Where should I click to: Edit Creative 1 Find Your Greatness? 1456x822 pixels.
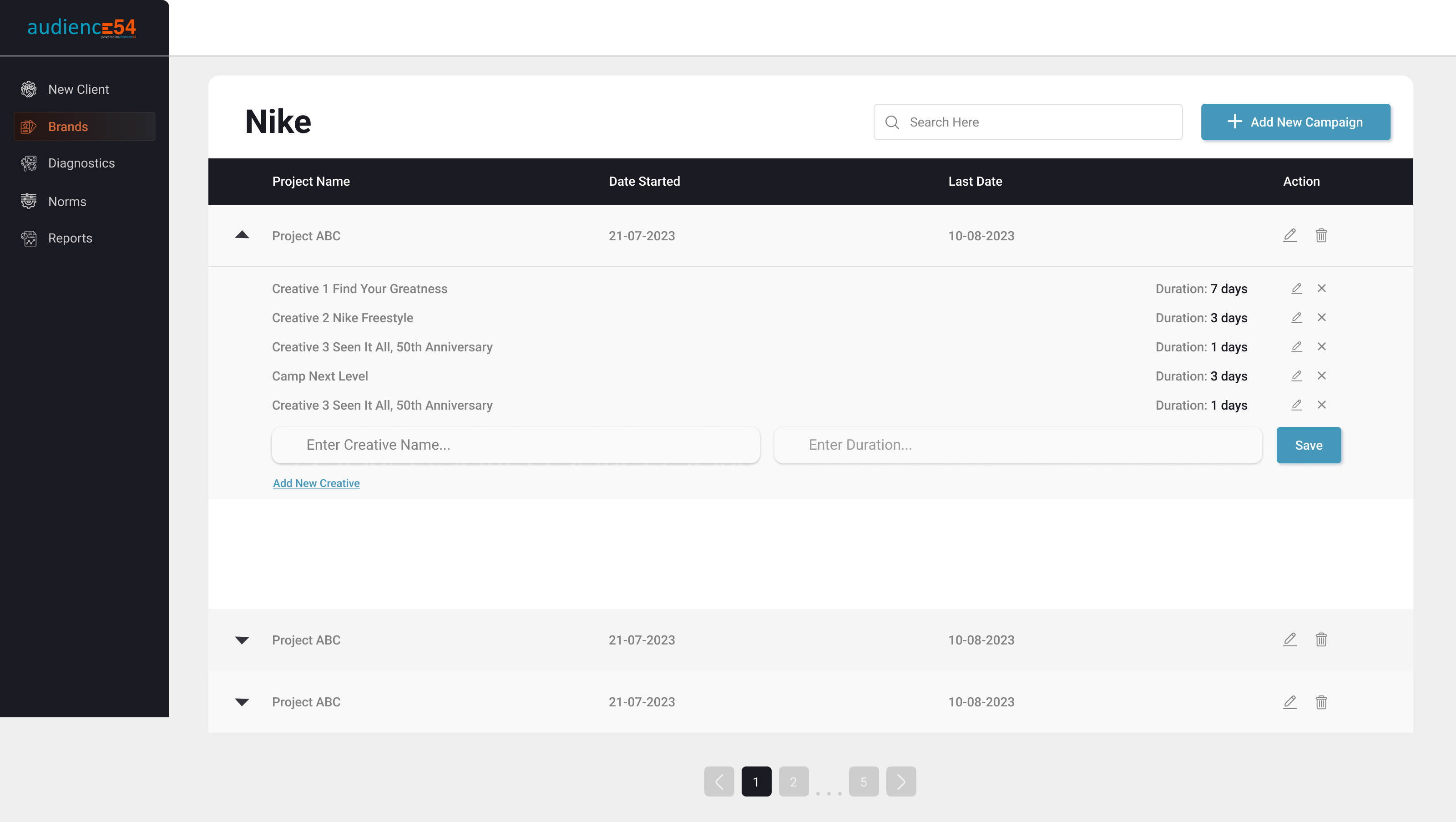1297,288
